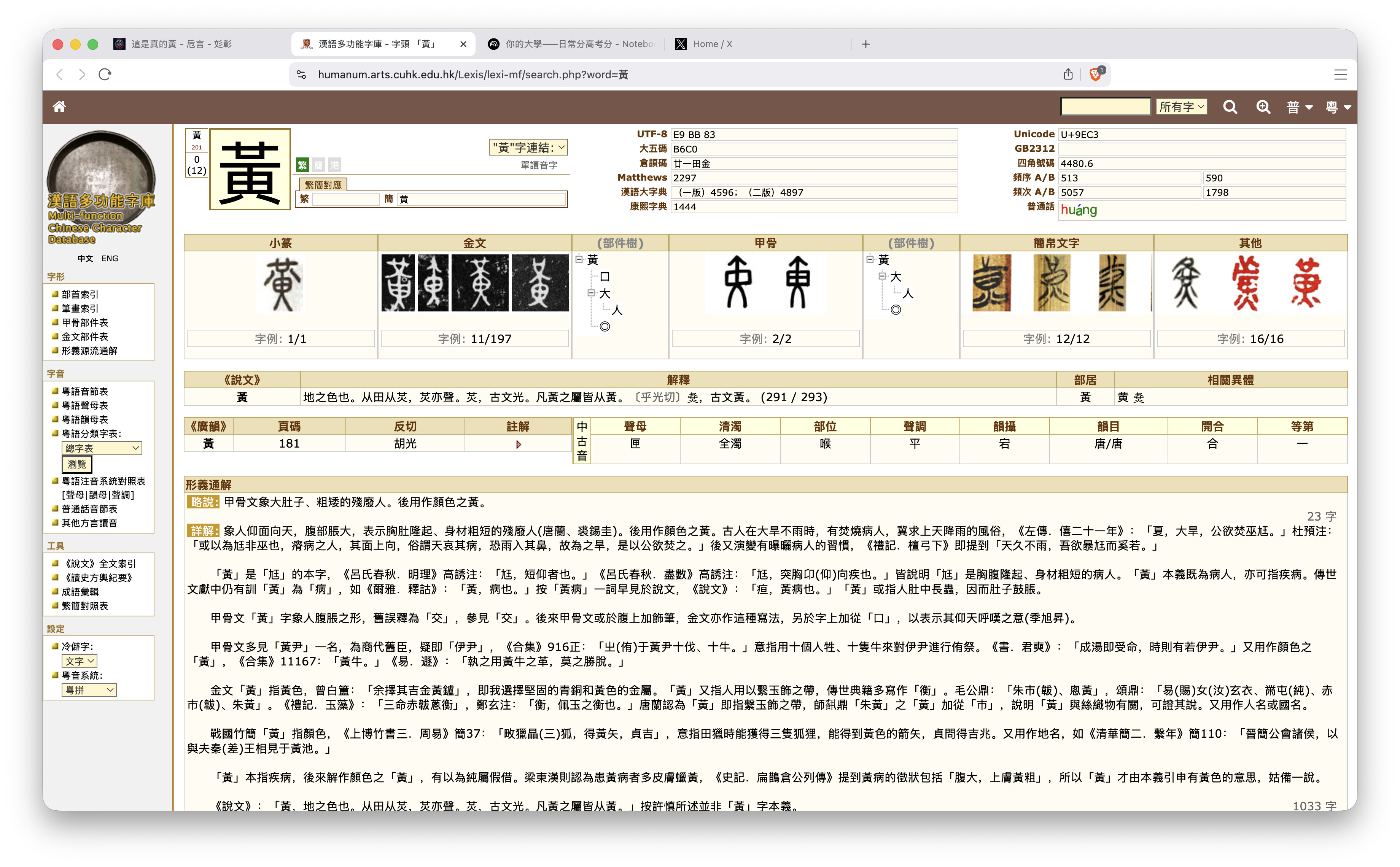The width and height of the screenshot is (1400, 867).
Task: Click the Brave shield icon in the address bar
Action: (1095, 74)
